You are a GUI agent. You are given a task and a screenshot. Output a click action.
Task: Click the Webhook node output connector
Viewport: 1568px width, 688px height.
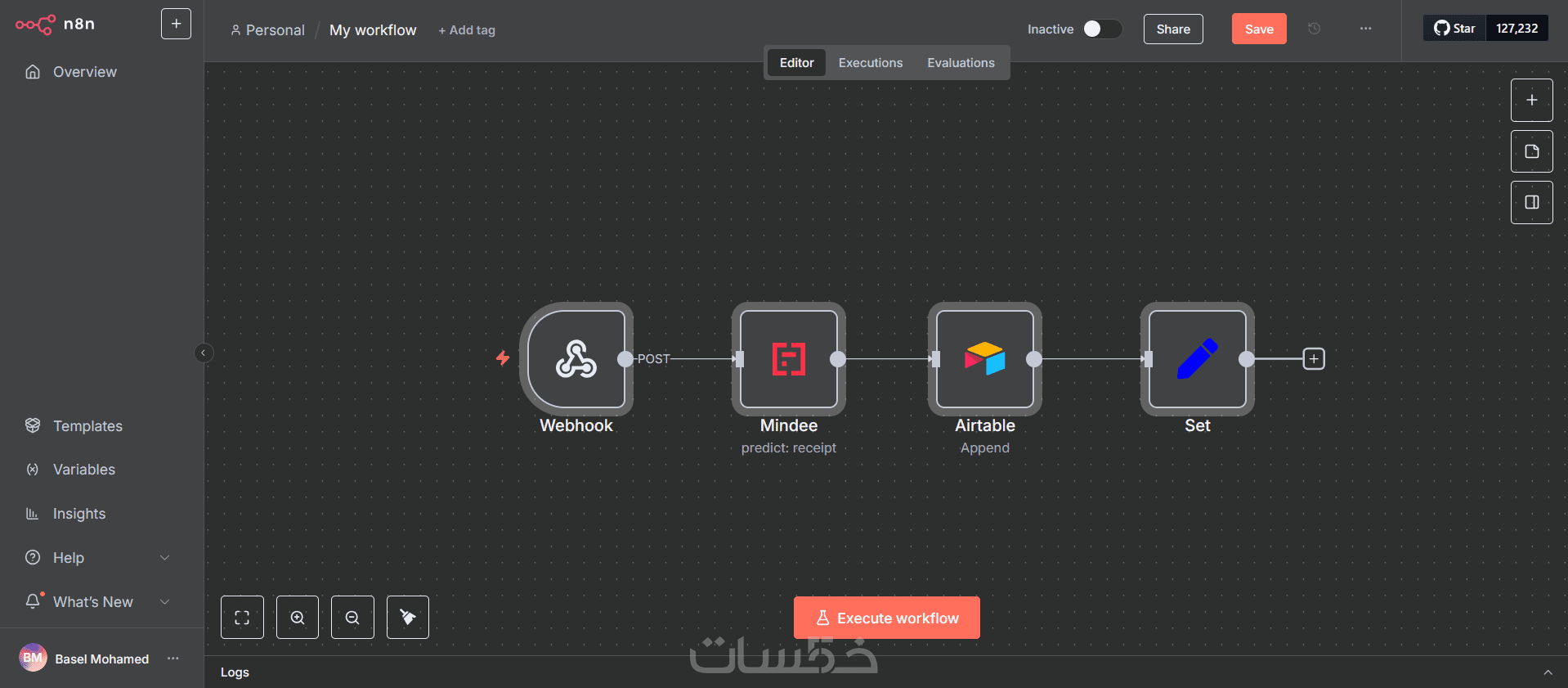(x=625, y=359)
